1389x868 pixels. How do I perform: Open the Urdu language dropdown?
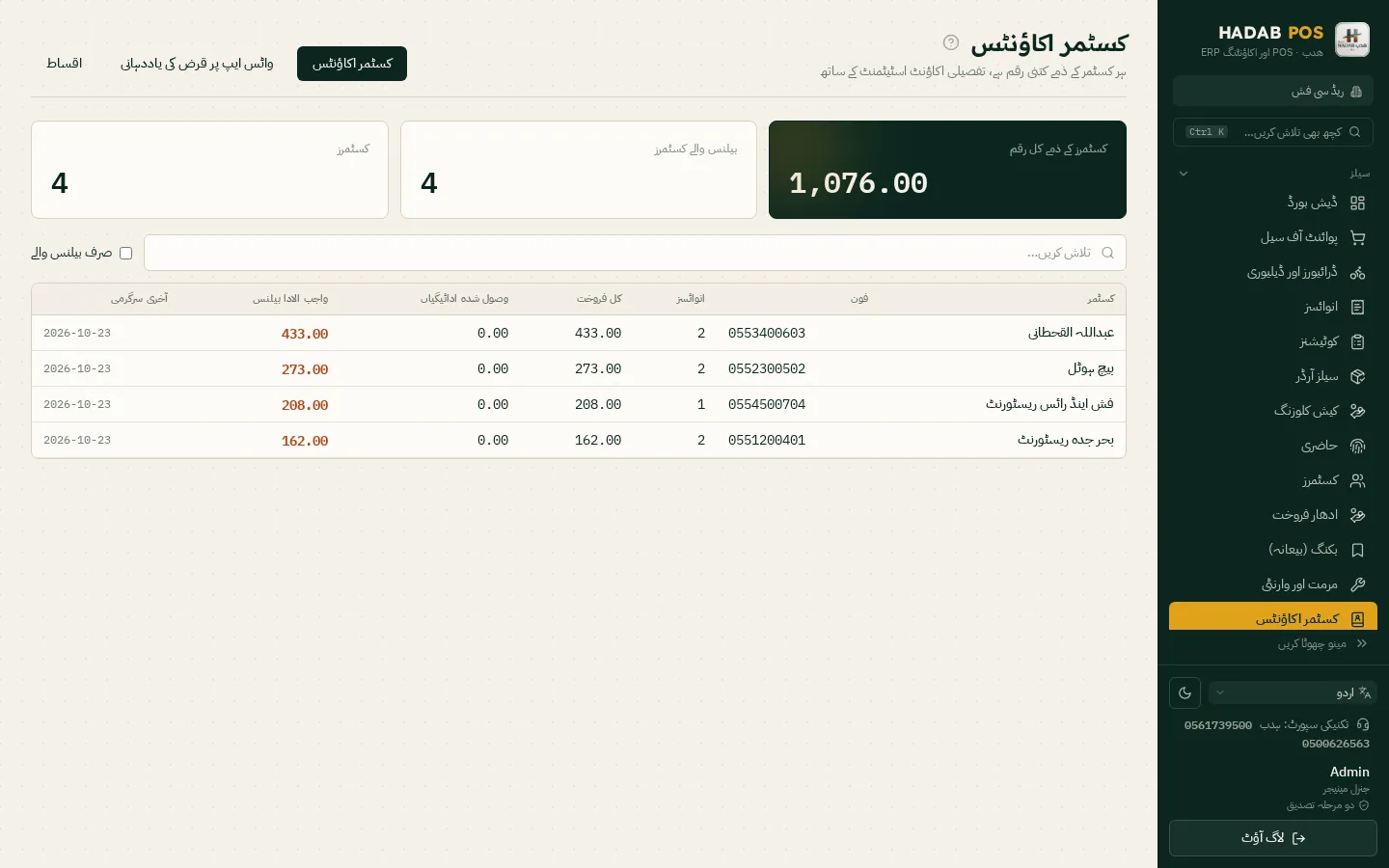click(1293, 692)
